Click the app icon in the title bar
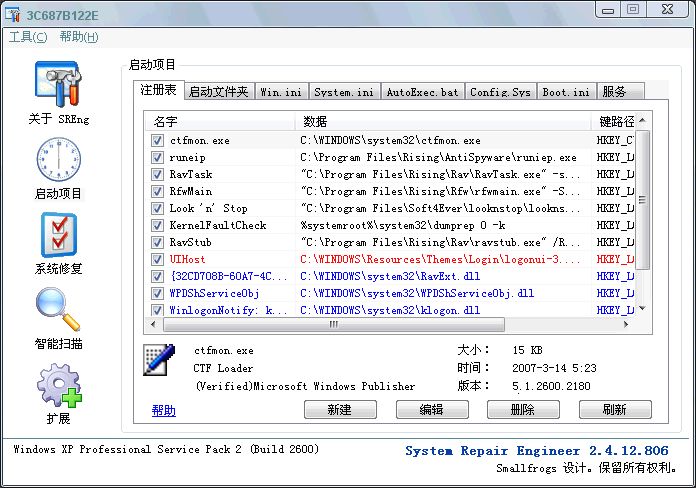The width and height of the screenshot is (696, 488). pyautogui.click(x=12, y=14)
